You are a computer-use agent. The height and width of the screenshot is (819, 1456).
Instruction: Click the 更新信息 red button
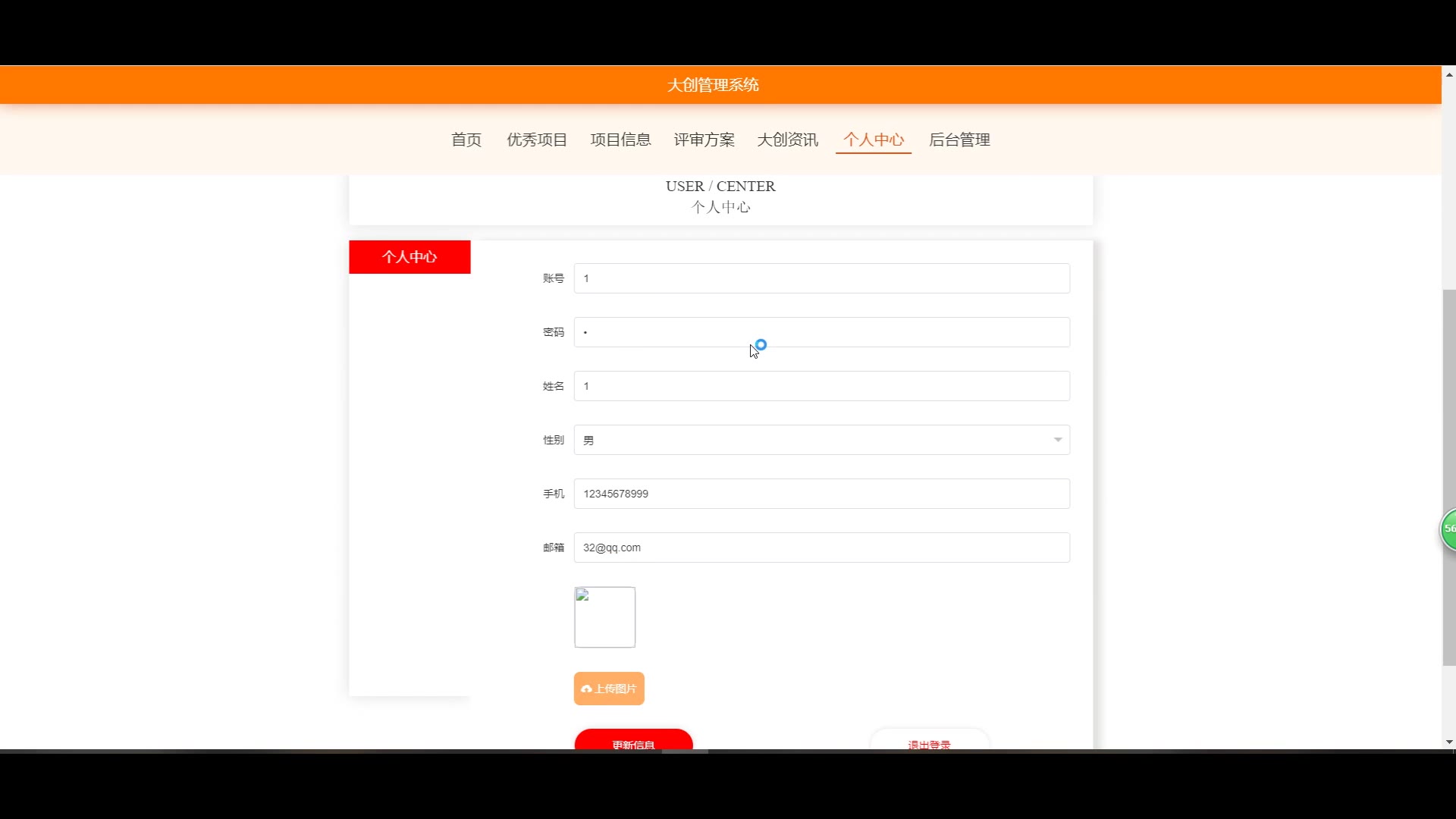point(633,741)
